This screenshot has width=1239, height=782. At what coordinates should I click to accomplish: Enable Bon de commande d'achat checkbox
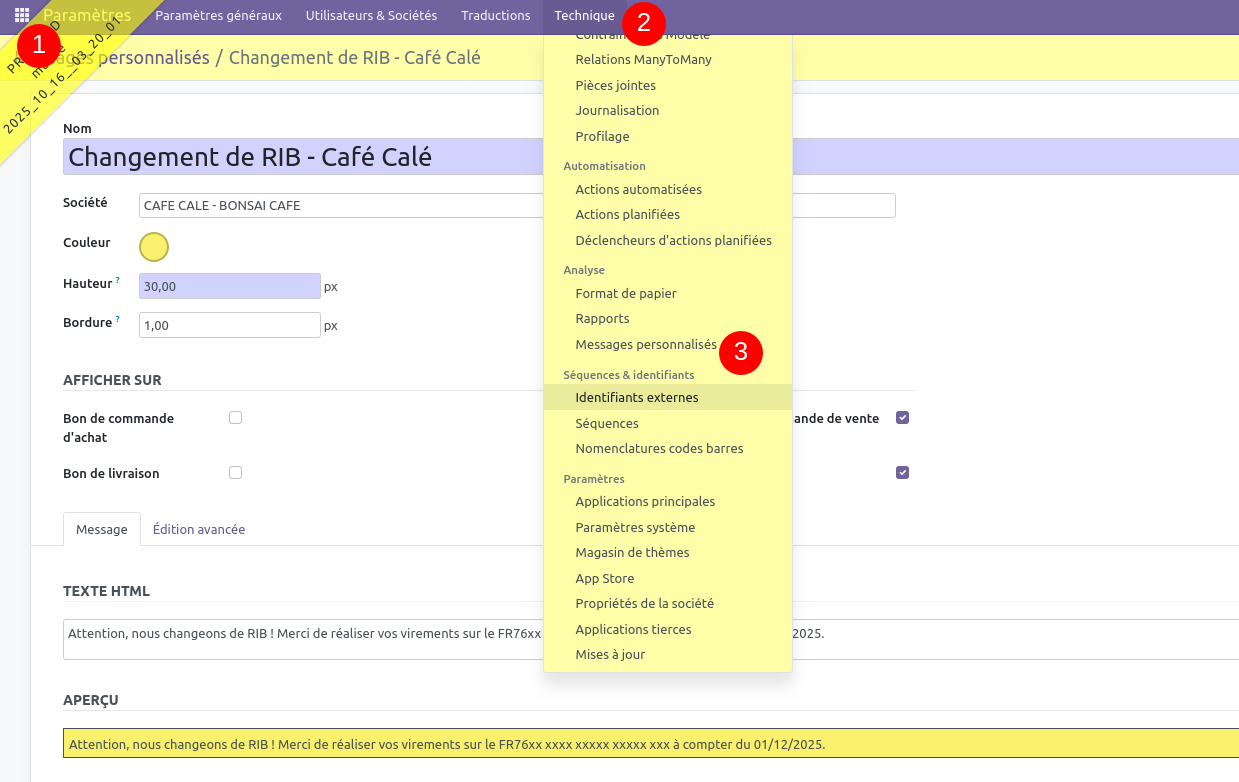coord(235,418)
